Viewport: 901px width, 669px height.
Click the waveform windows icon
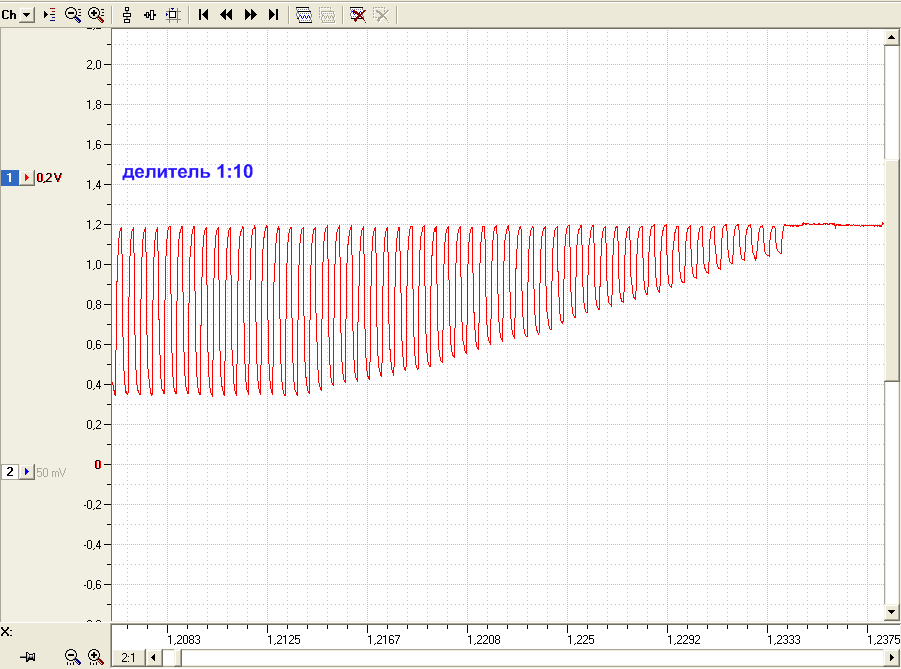coord(304,15)
